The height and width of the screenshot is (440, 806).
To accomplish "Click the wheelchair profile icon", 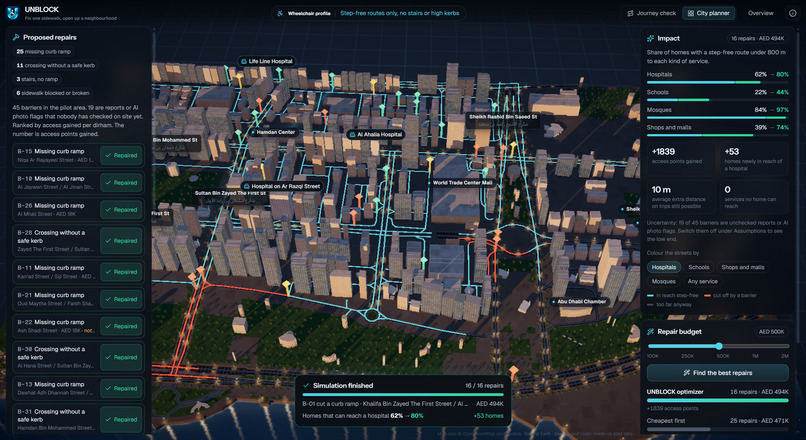I will [280, 13].
